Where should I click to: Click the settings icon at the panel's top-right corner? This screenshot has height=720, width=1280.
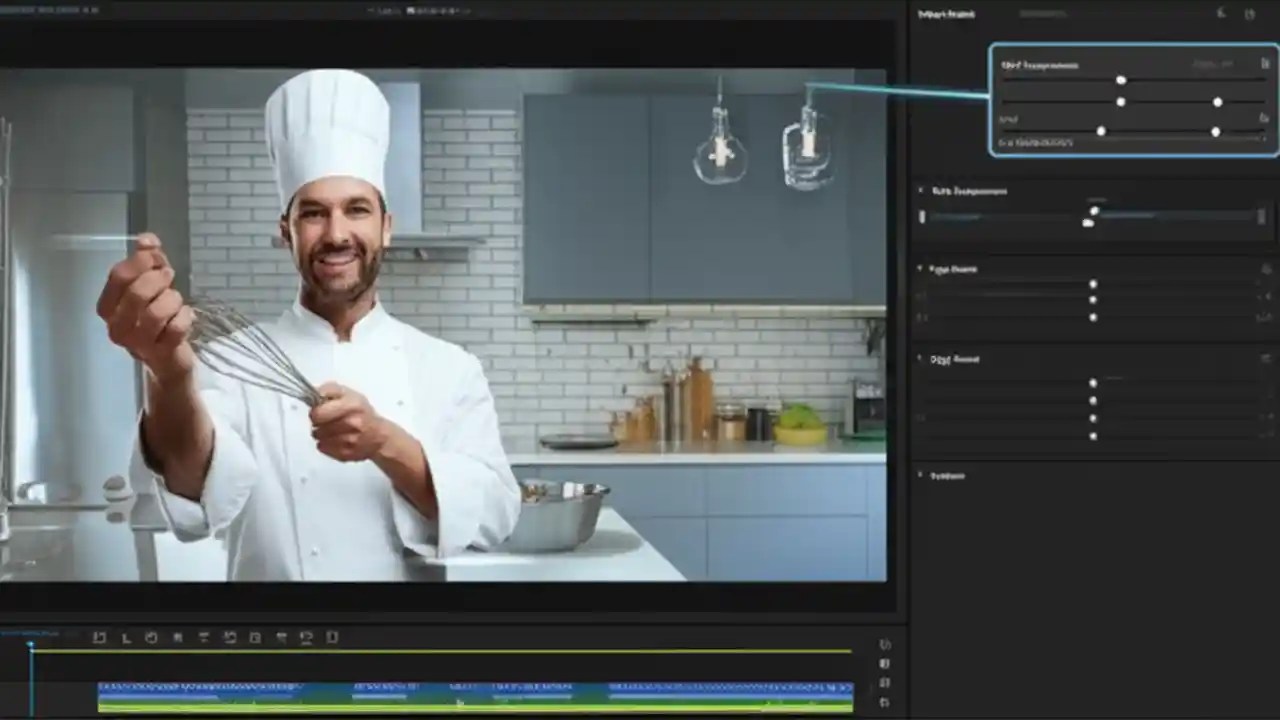(1250, 13)
